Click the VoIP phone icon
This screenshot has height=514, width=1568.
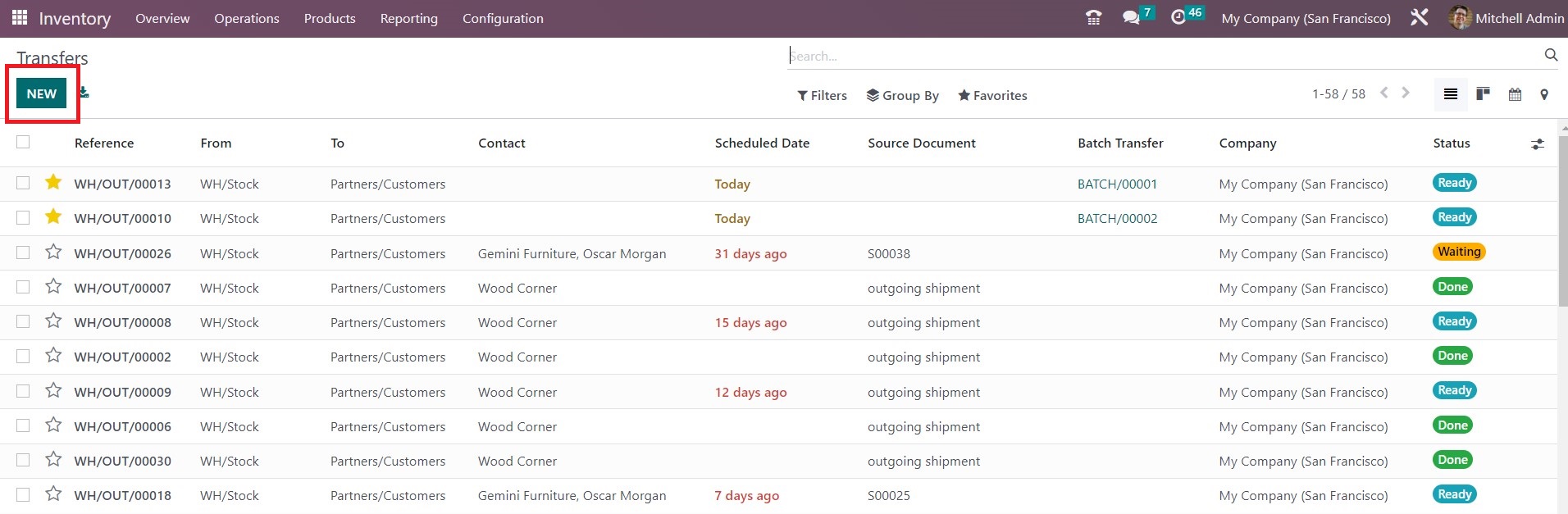click(1093, 17)
